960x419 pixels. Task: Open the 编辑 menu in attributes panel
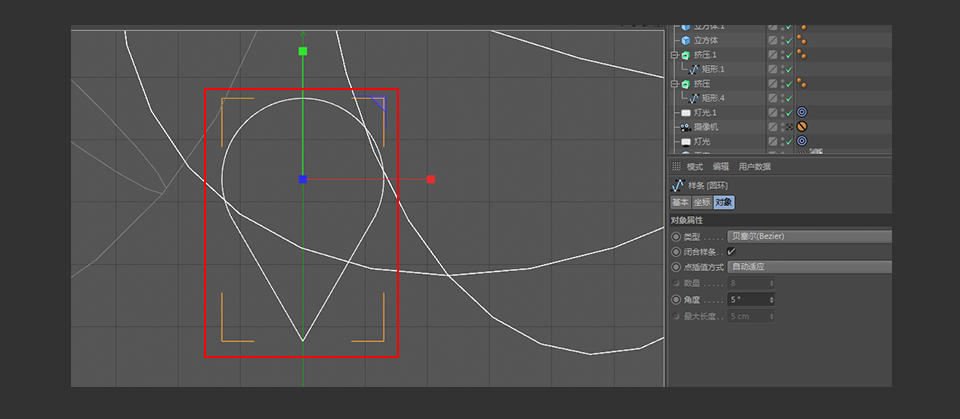[720, 166]
